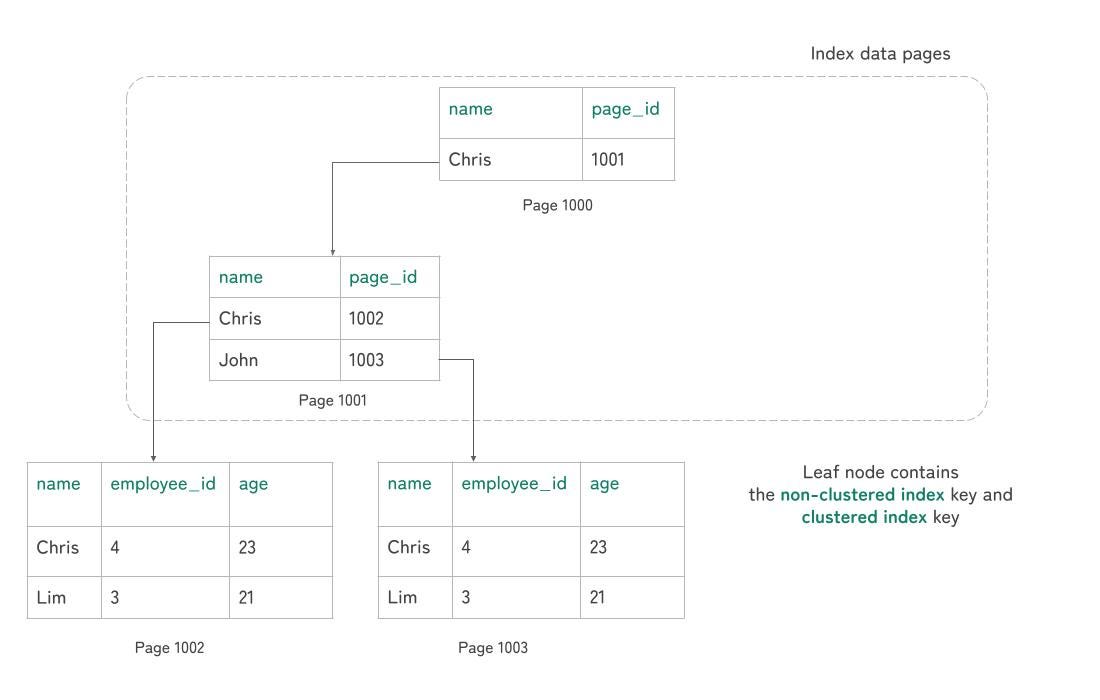Screen dimensions: 1100x700
Task: Click the 'Chris' cell in Page 1003 table
Action: point(415,551)
